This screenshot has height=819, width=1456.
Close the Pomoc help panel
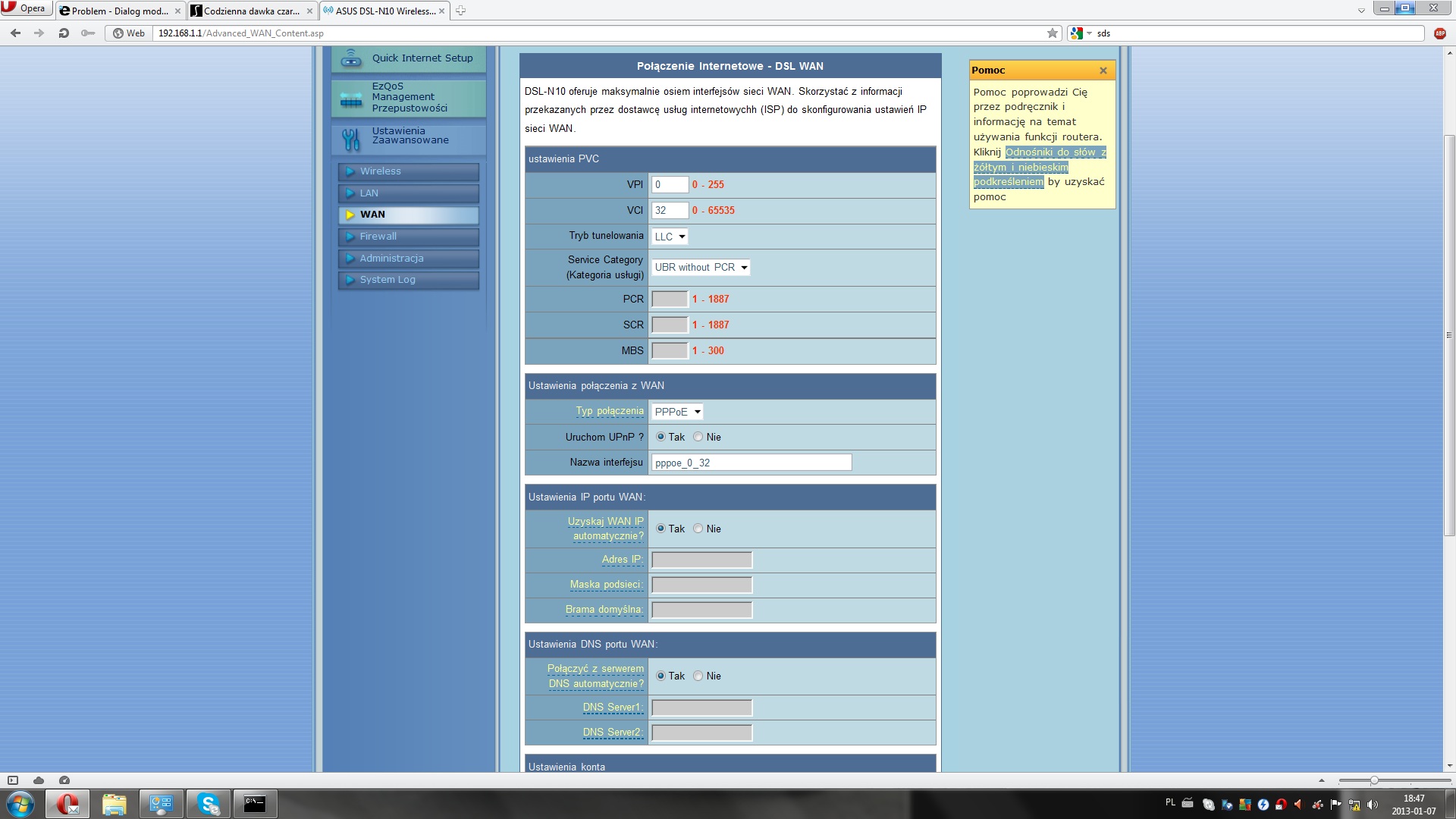[1103, 71]
